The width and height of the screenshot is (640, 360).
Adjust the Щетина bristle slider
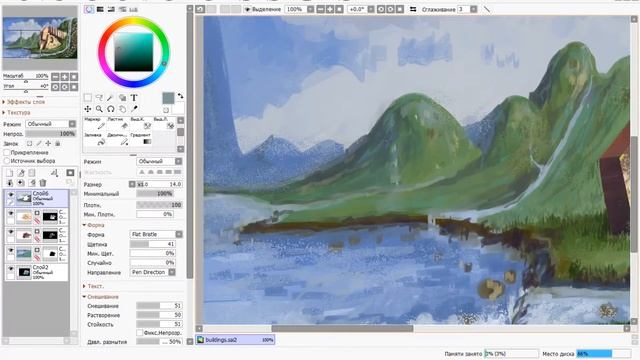[x=153, y=244]
